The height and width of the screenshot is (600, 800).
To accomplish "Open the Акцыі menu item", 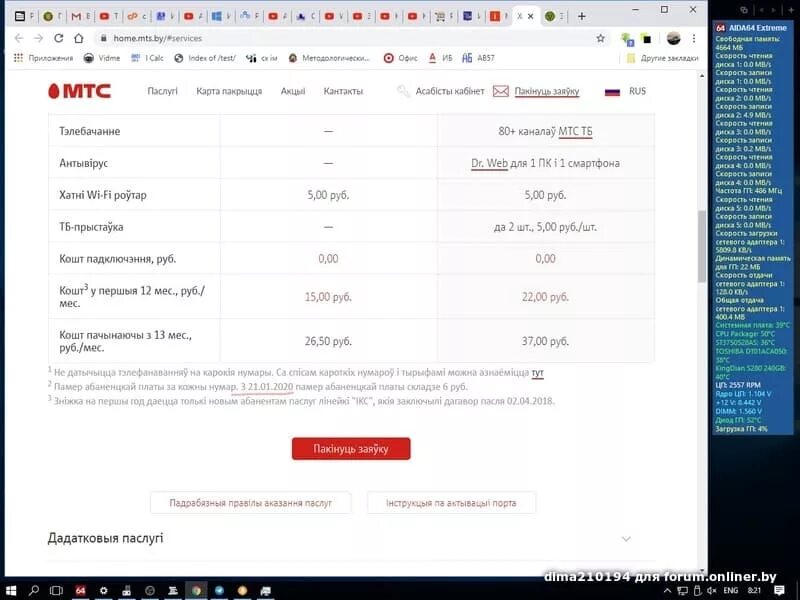I will (293, 91).
